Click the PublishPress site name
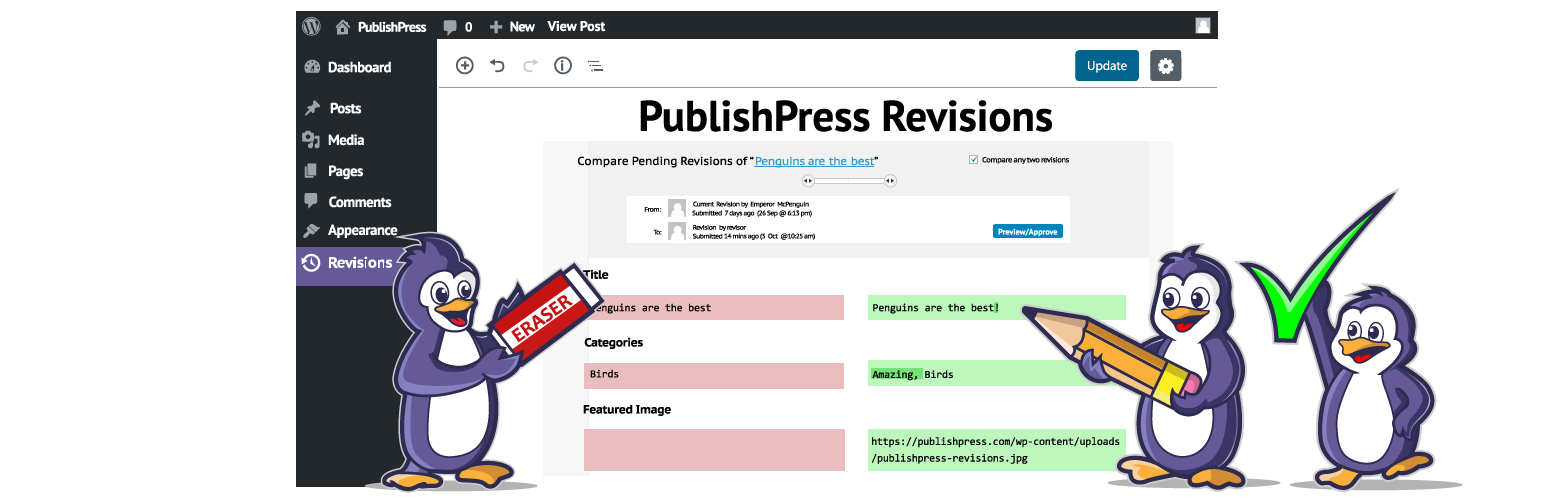 tap(392, 27)
